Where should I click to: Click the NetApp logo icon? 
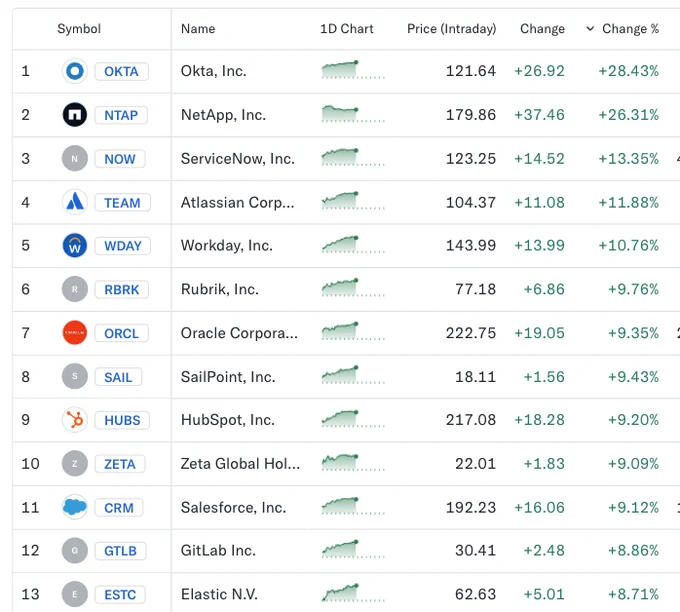pyautogui.click(x=75, y=115)
